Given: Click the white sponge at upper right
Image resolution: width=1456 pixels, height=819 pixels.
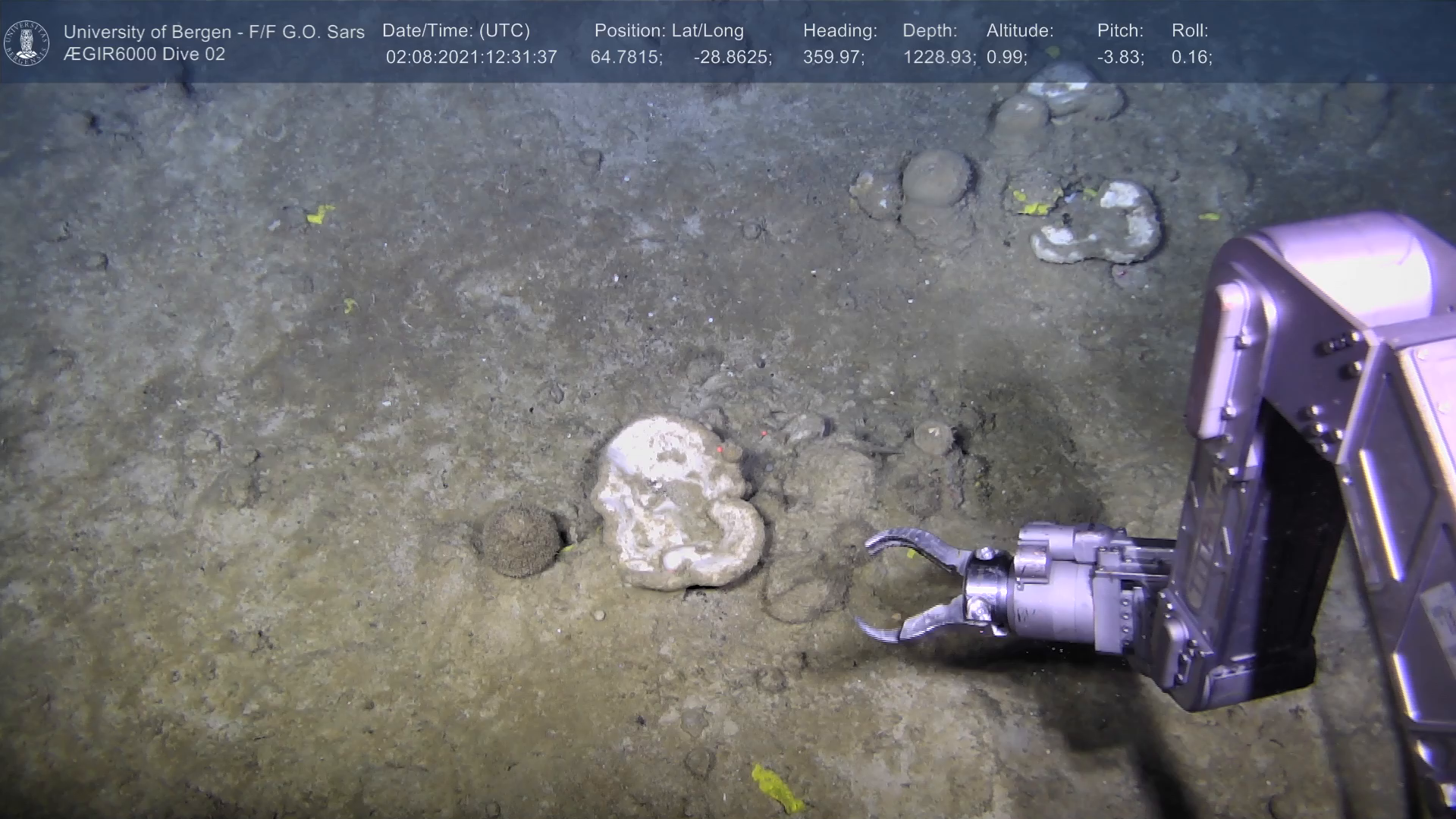Looking at the screenshot, I should (x=1100, y=224).
